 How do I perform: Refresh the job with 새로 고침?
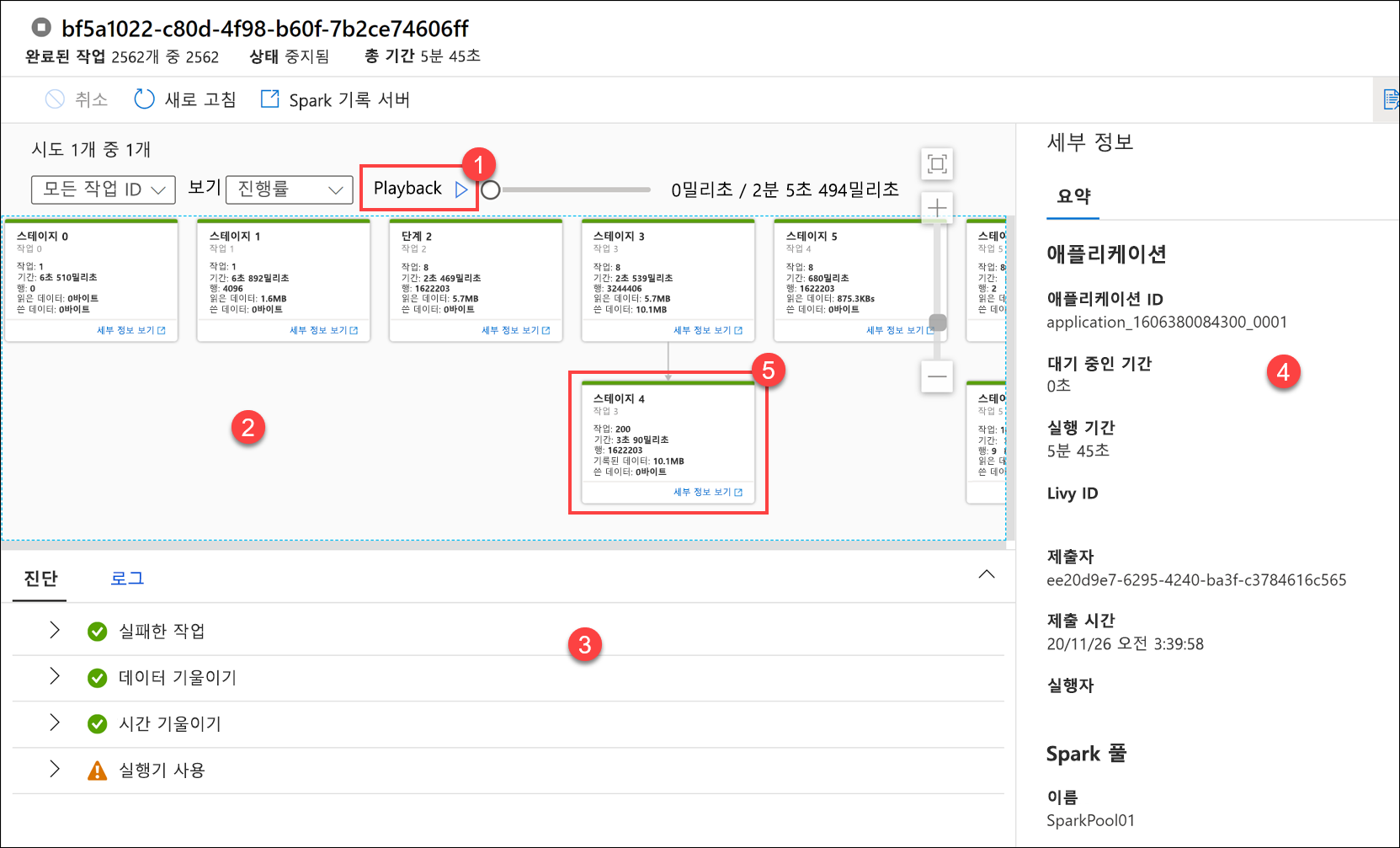click(x=185, y=99)
